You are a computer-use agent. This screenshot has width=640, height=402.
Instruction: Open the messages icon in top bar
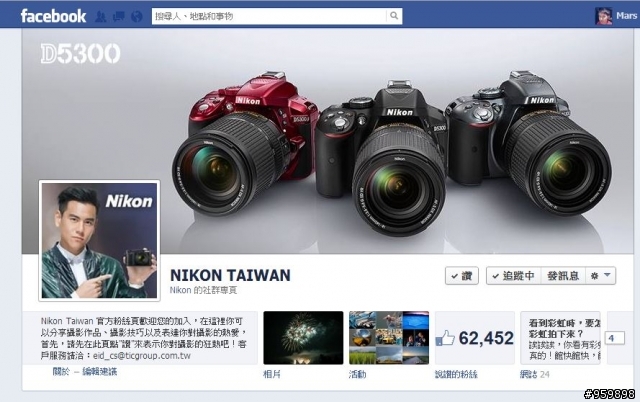click(119, 16)
